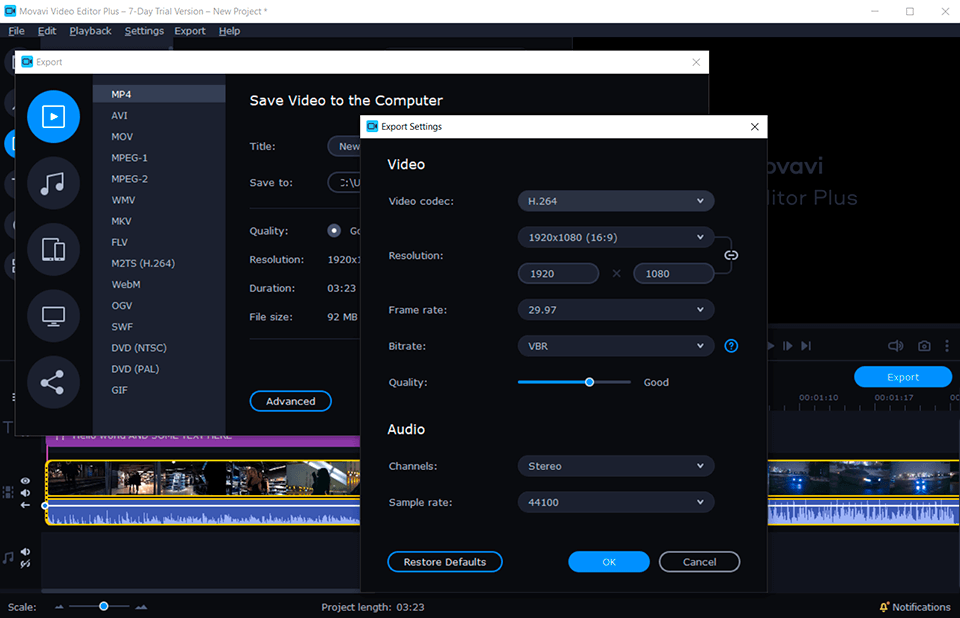Zoom out the timeline scale icon
This screenshot has height=618, width=960.
(x=59, y=607)
